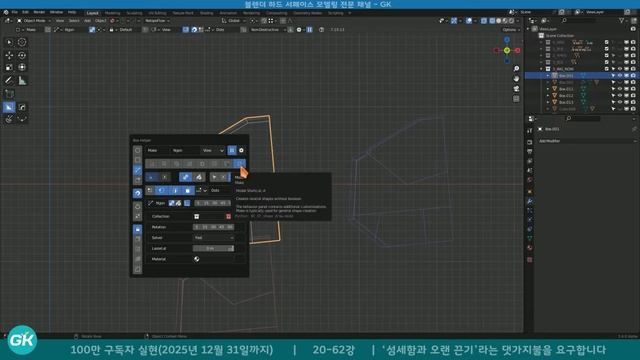Click the blue grid icon in popup header

232,151
